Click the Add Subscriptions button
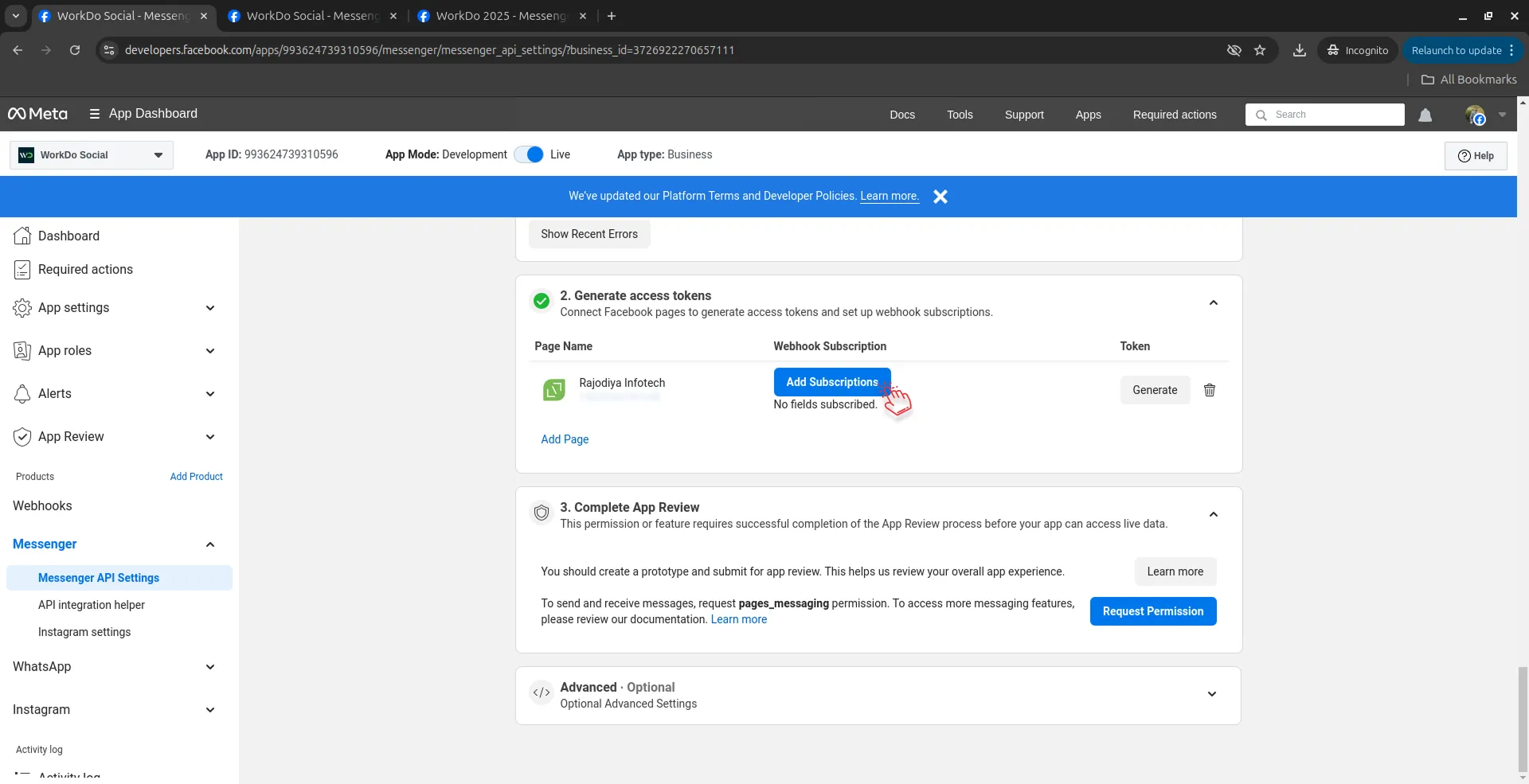This screenshot has height=784, width=1529. click(831, 382)
